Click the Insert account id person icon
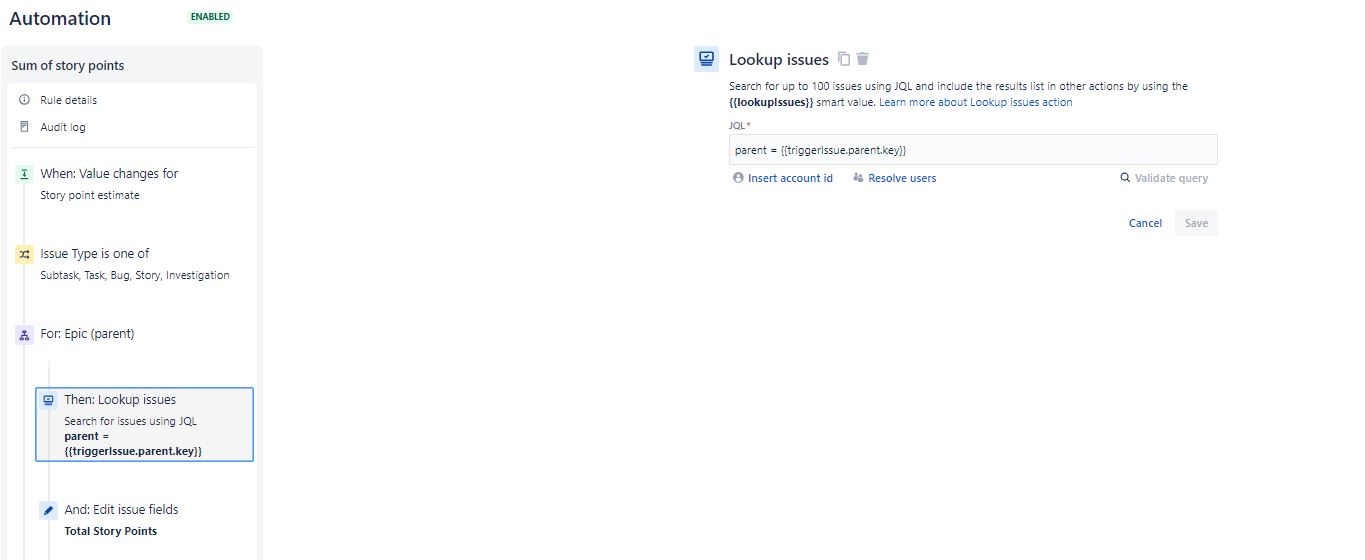 coord(738,178)
